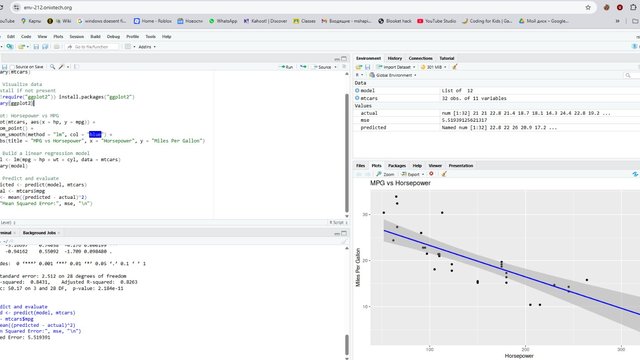Click the search icon in Environment pane
Screen dimensions: 640x360
click(628, 75)
